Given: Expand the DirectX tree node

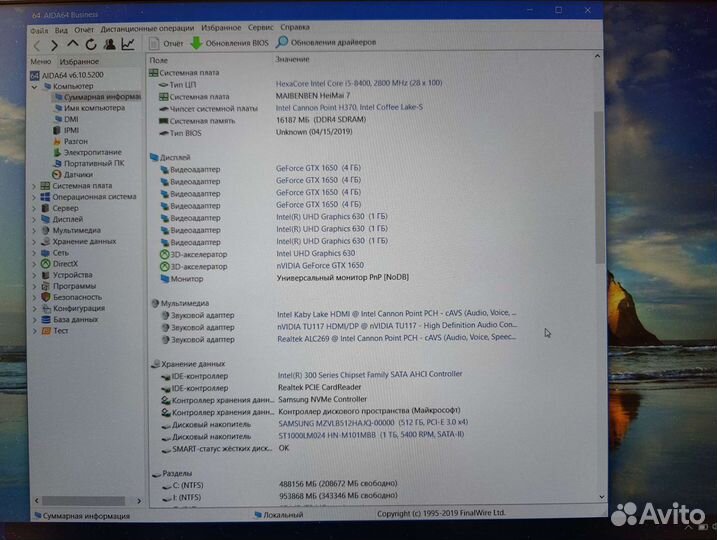Looking at the screenshot, I should pyautogui.click(x=35, y=263).
